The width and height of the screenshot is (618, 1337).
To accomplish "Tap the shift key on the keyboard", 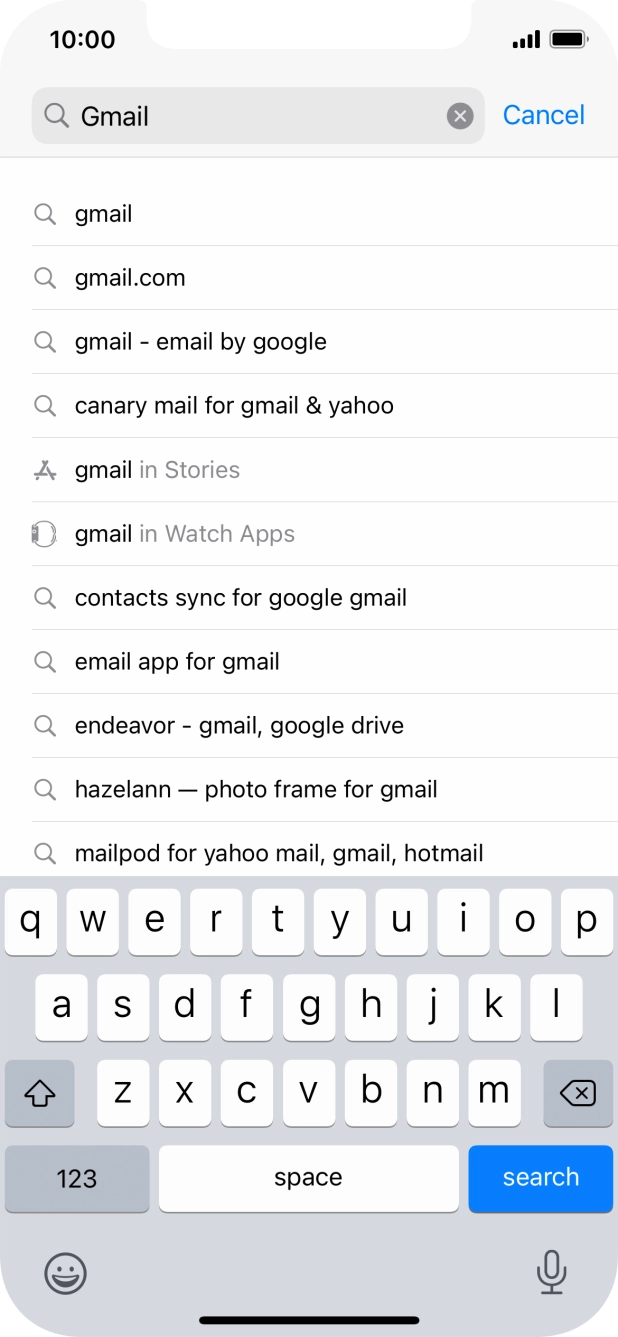I will click(40, 1094).
